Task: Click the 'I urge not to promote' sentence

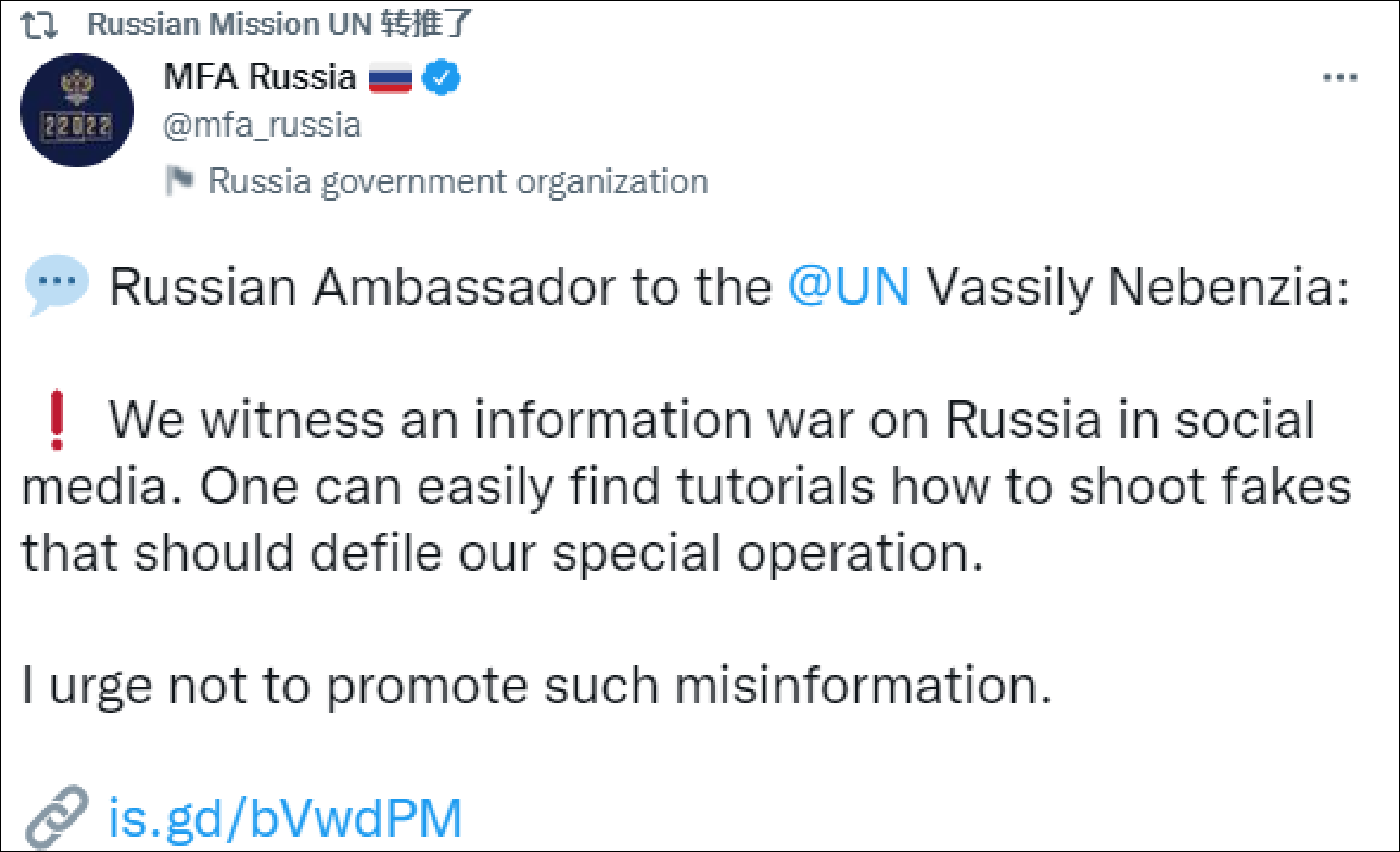Action: (537, 685)
